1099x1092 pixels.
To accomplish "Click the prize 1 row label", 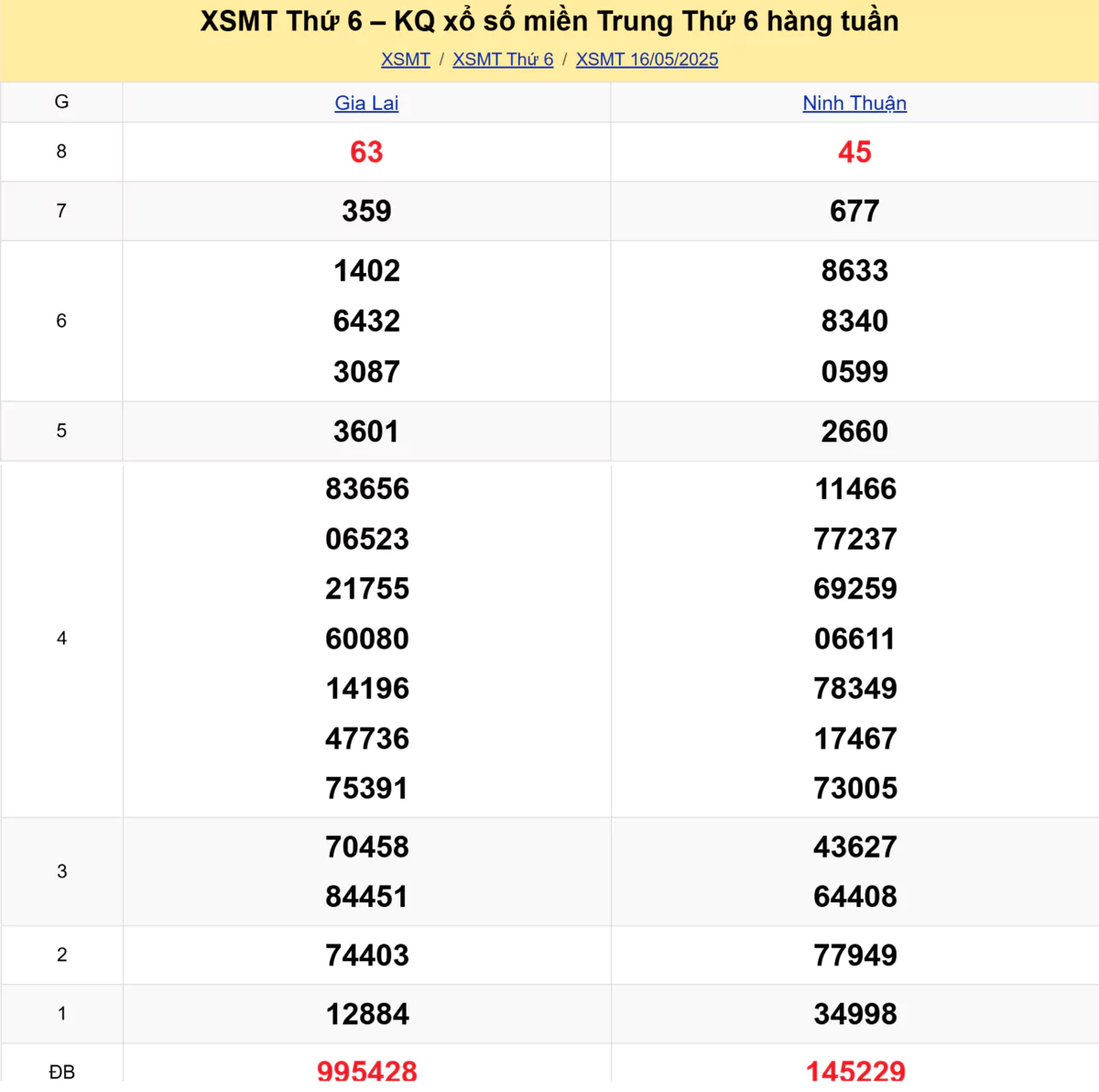I will pos(61,1014).
